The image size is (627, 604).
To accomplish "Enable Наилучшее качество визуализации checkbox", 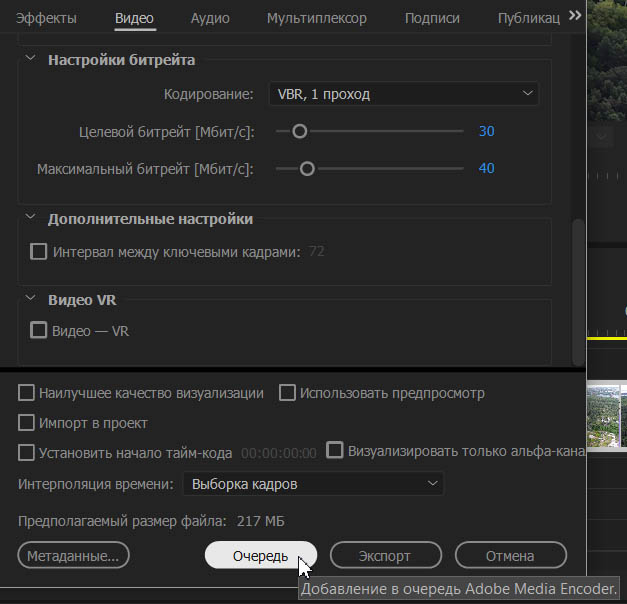I will point(27,393).
